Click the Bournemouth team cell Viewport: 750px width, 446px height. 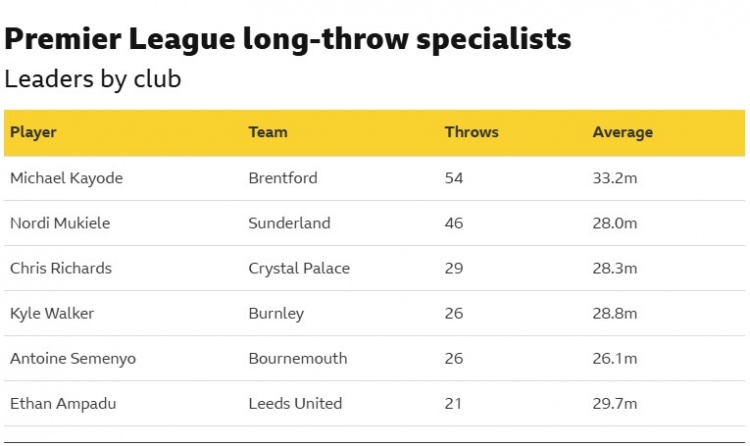pos(298,358)
